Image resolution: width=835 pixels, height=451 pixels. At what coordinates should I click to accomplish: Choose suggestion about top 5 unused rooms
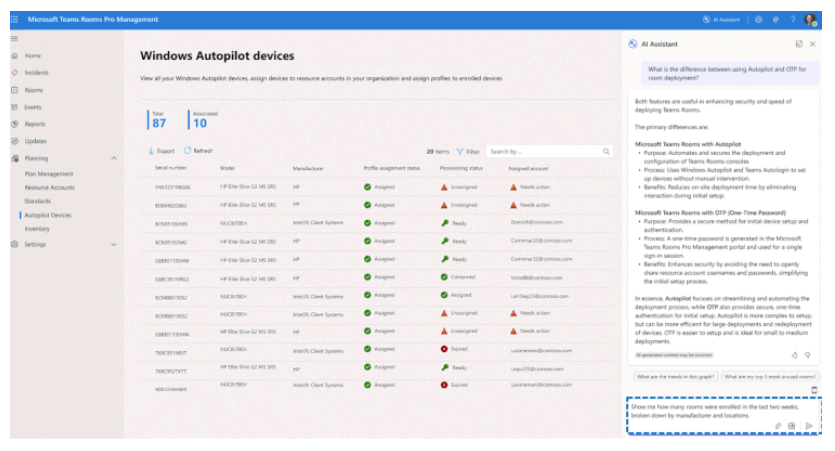coord(770,377)
